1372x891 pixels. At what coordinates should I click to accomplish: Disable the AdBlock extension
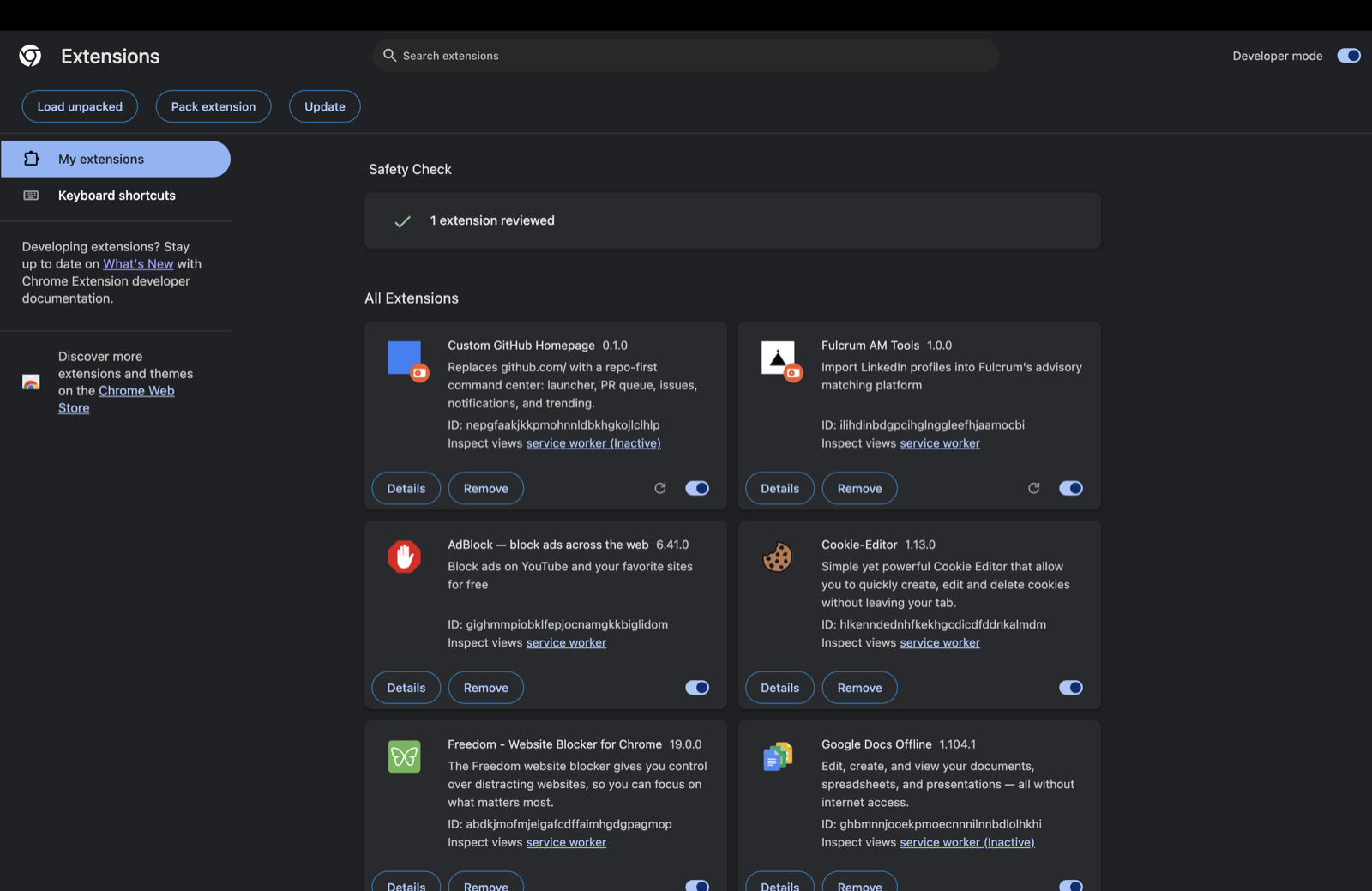[697, 688]
